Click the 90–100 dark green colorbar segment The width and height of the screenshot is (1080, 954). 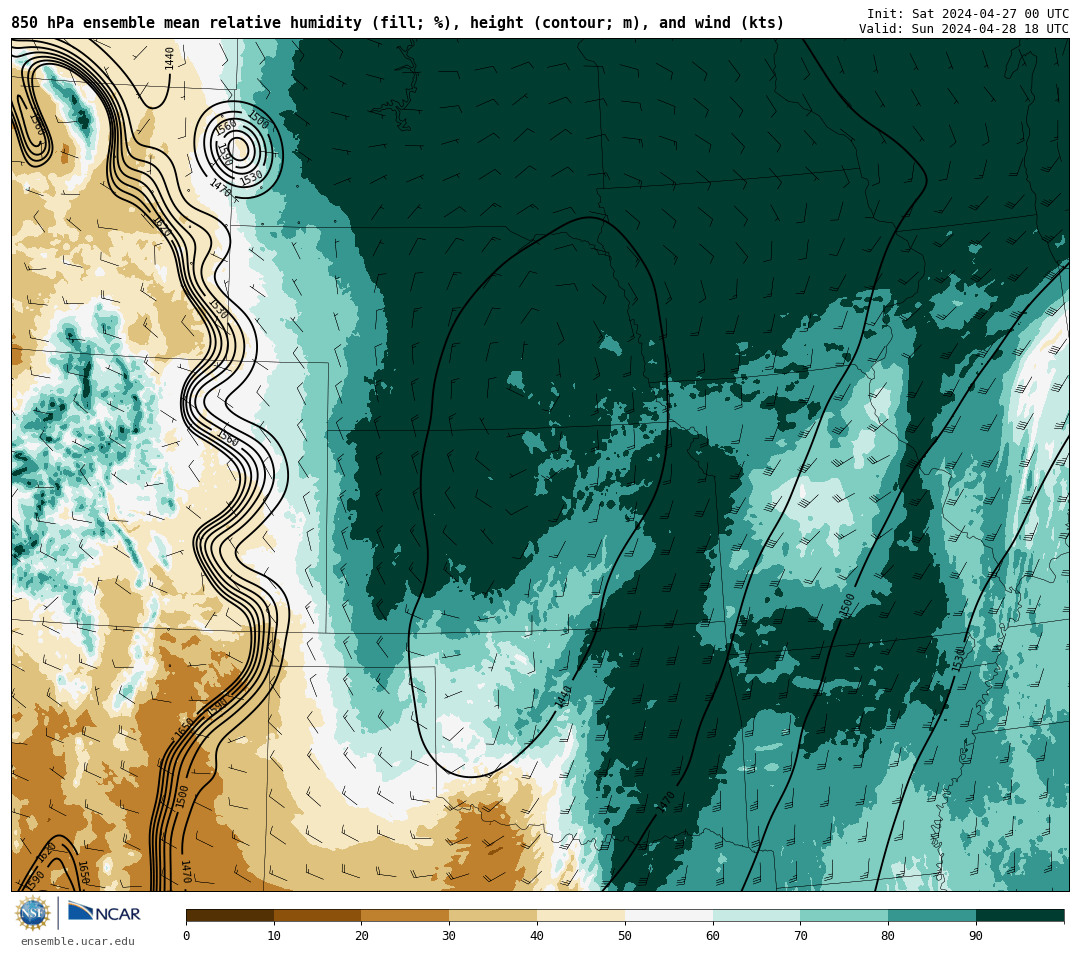click(x=1020, y=915)
